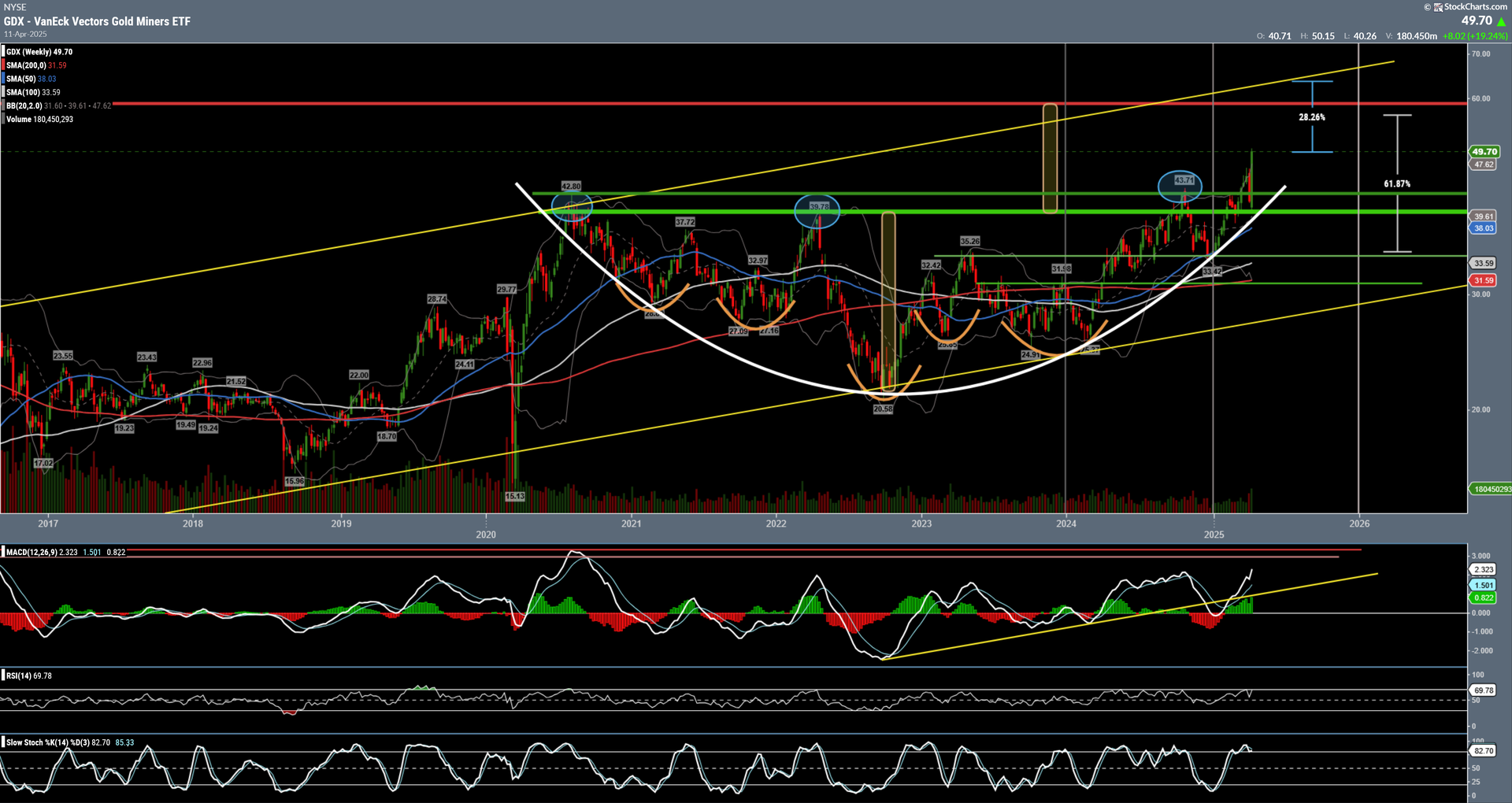Click the blue 38.03 axis tag
This screenshot has height=803, width=1512.
point(1484,228)
